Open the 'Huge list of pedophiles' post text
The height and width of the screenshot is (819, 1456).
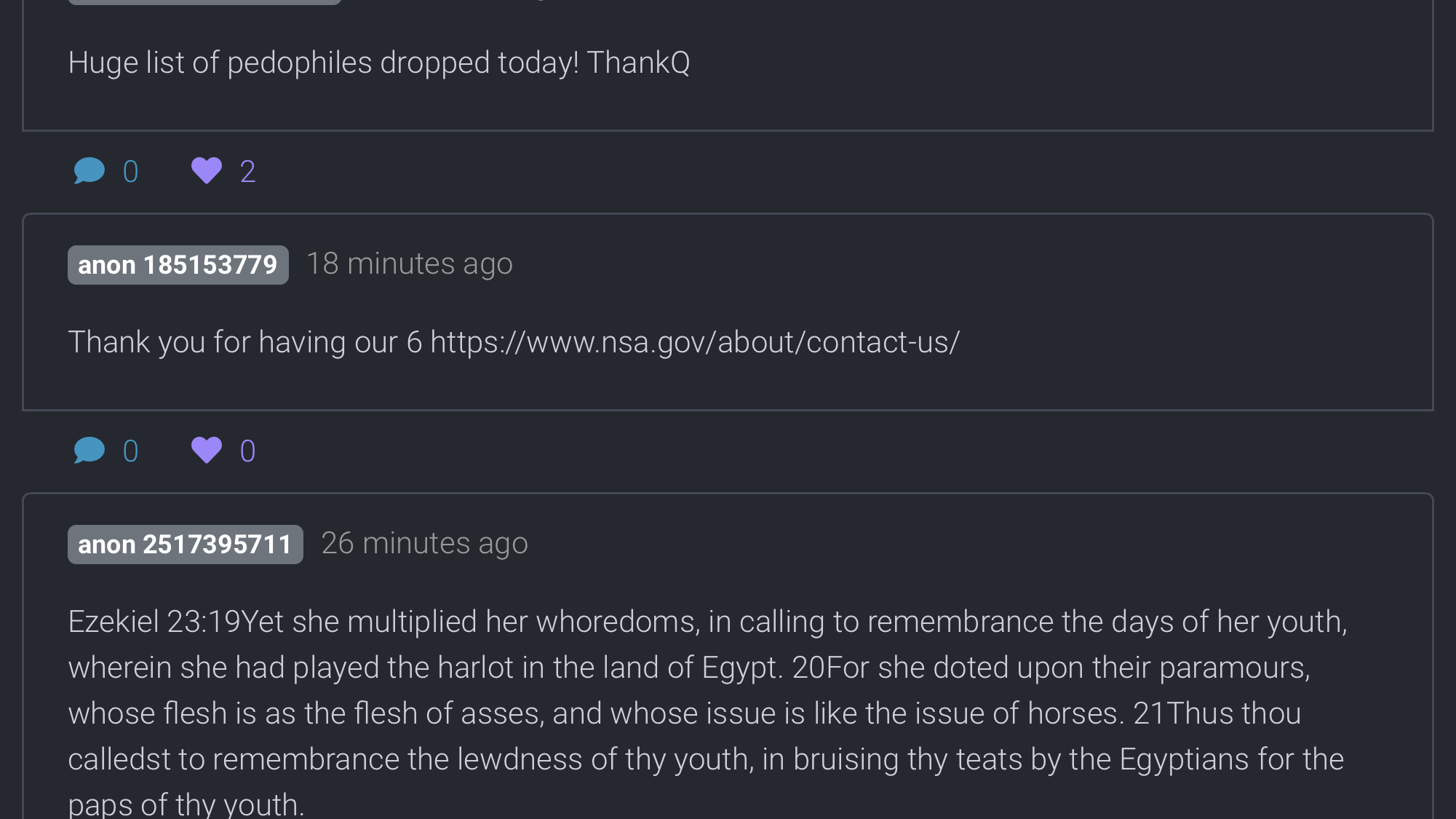(379, 63)
